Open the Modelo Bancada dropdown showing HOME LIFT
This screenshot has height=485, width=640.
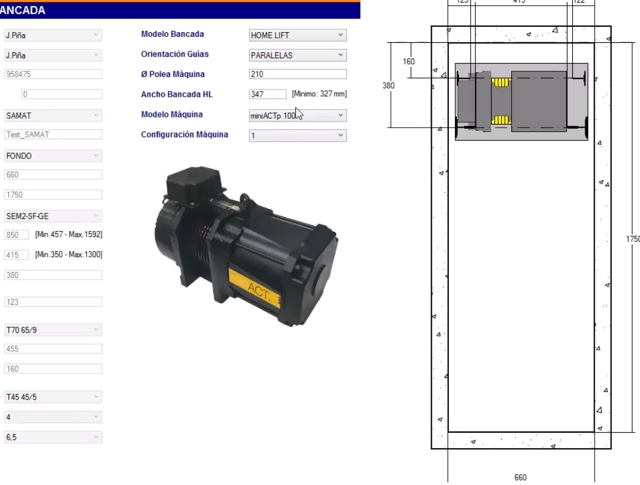coord(298,35)
